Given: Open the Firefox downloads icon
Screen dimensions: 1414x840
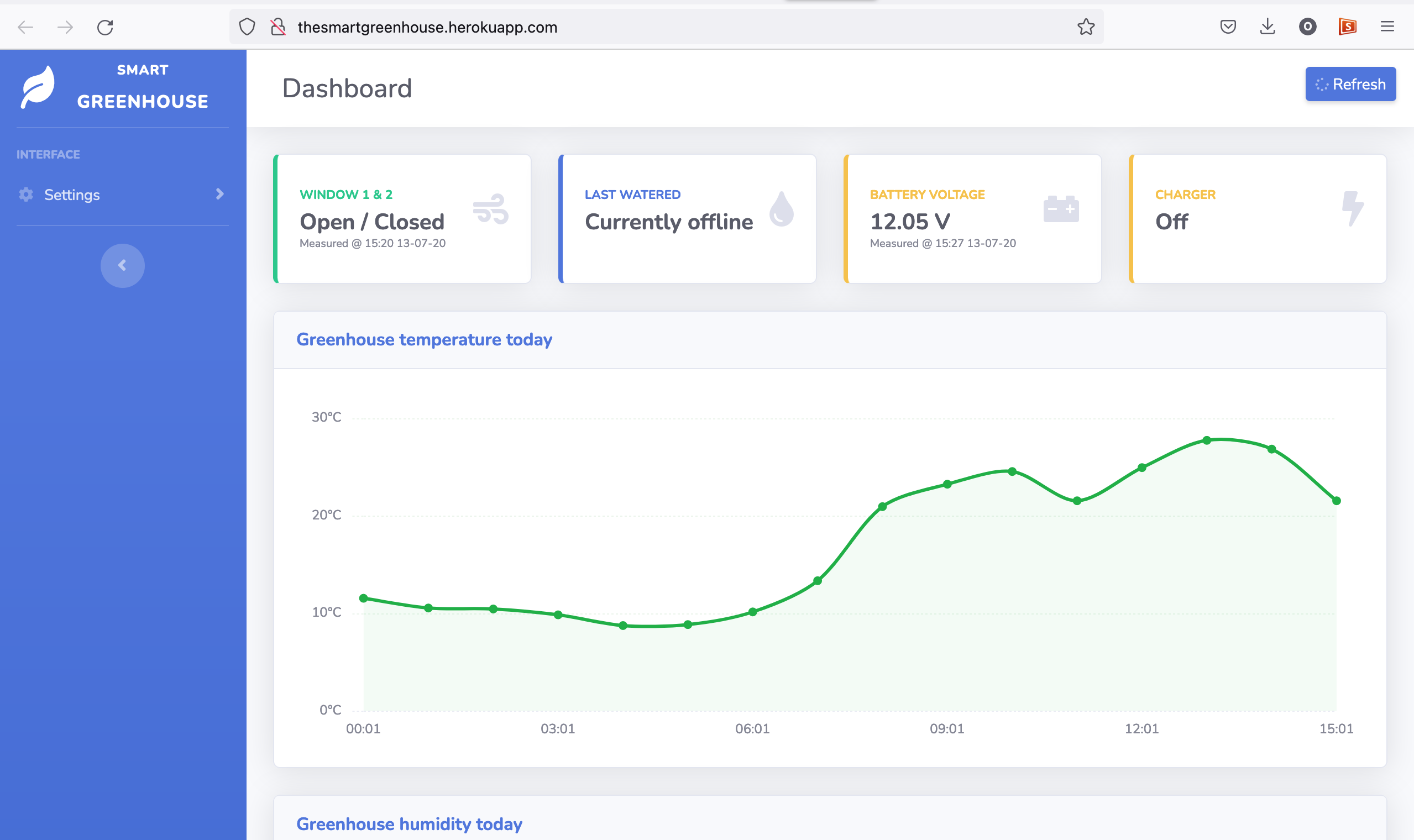Looking at the screenshot, I should click(x=1267, y=27).
